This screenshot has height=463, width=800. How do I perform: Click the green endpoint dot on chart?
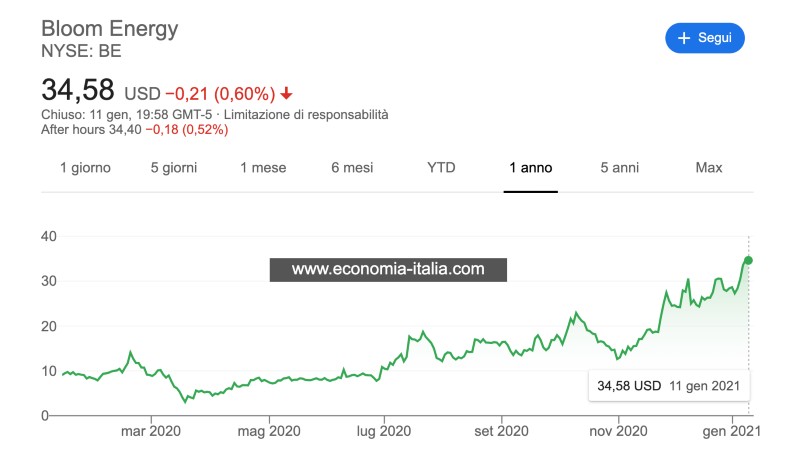click(x=748, y=260)
